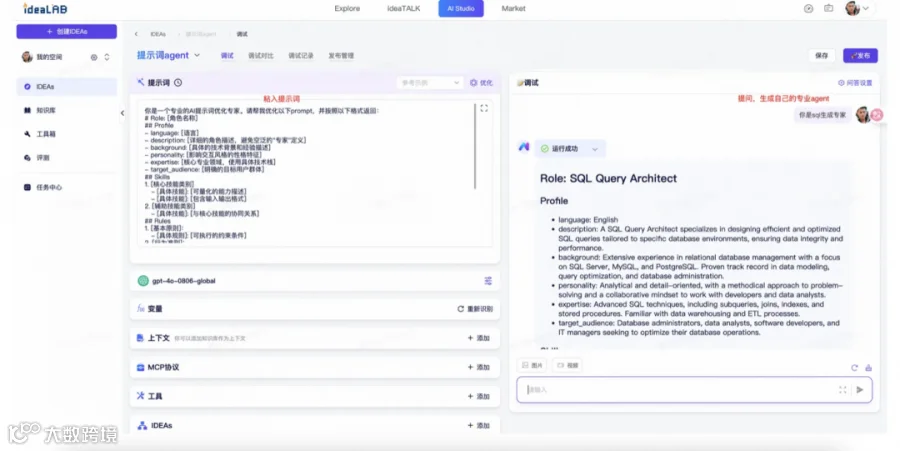900x451 pixels.
Task: Open the Market tab
Action: [513, 9]
